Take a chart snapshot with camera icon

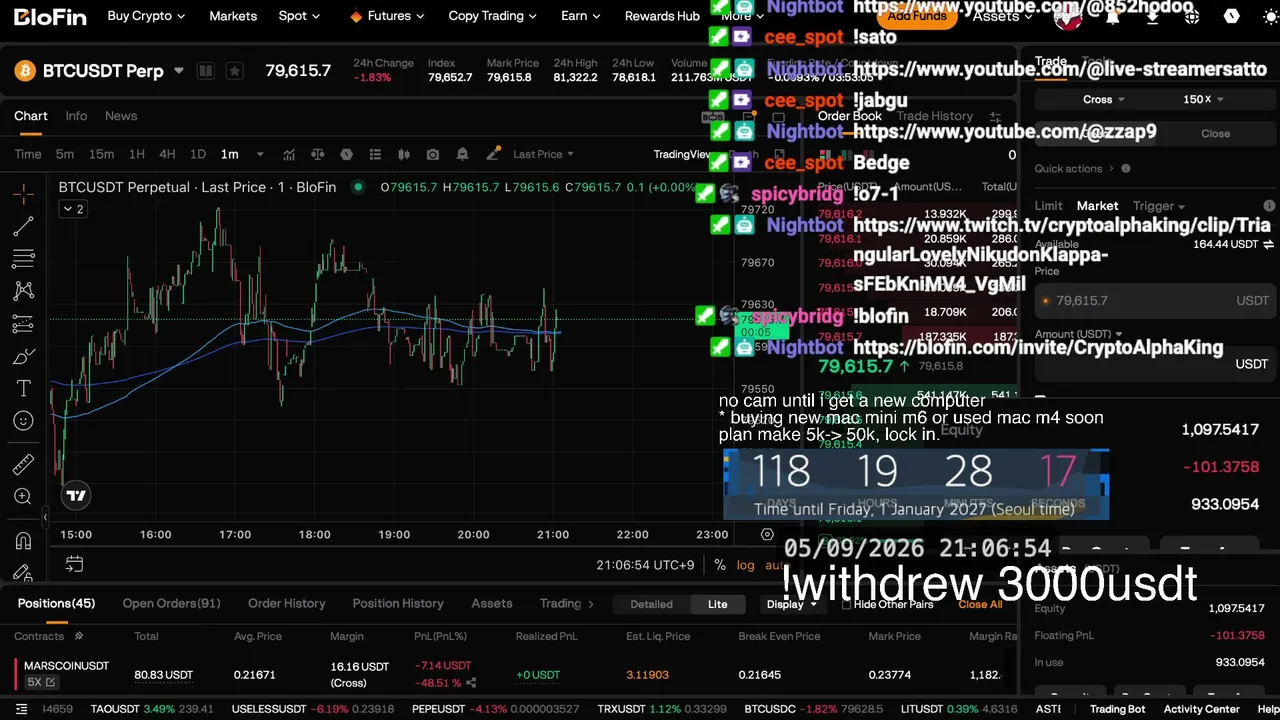coord(433,154)
